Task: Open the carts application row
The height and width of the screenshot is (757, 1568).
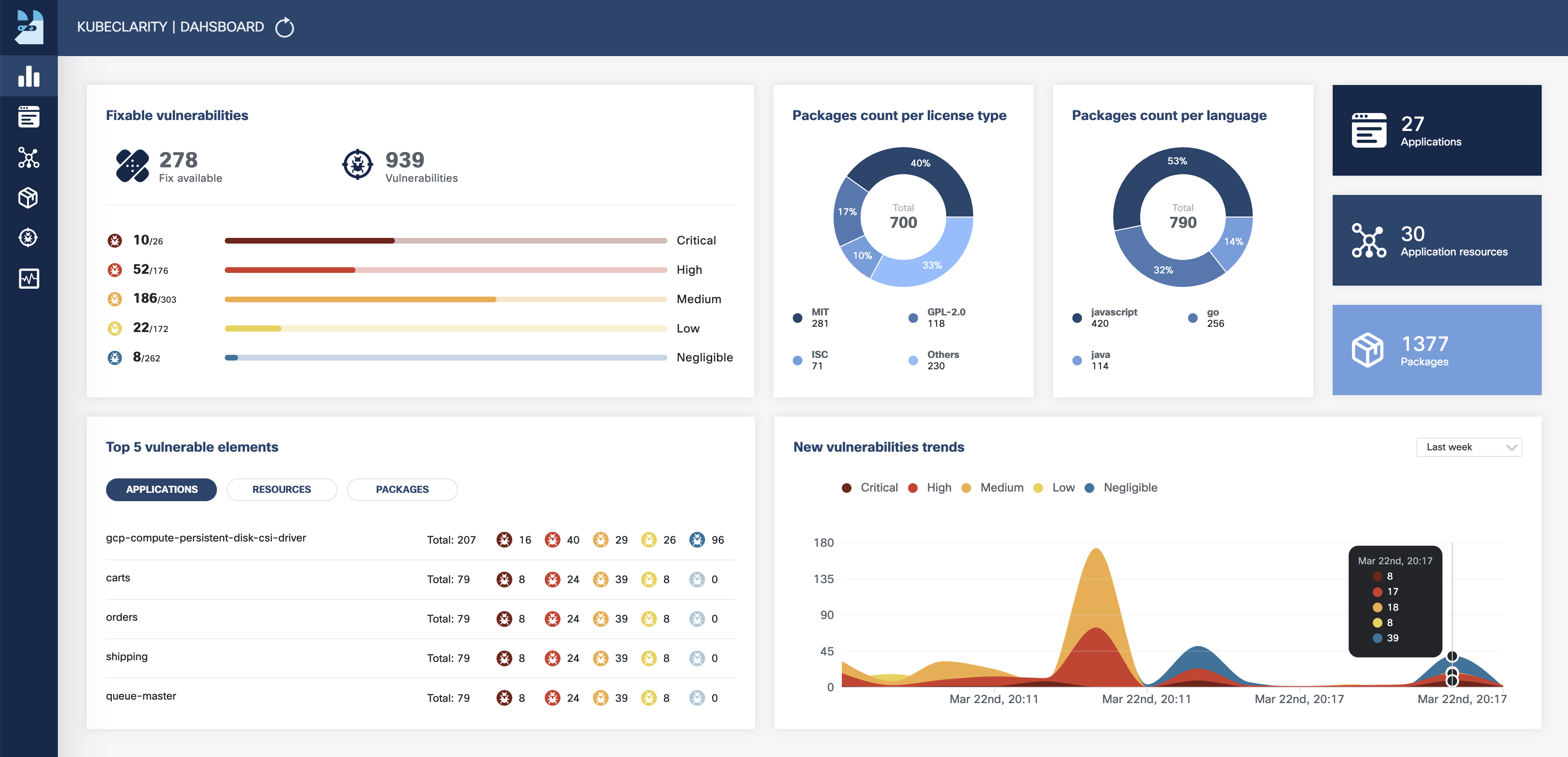Action: [420, 579]
